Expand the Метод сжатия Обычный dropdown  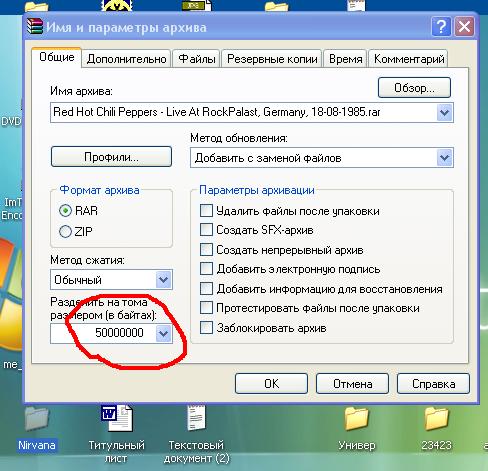tap(163, 279)
